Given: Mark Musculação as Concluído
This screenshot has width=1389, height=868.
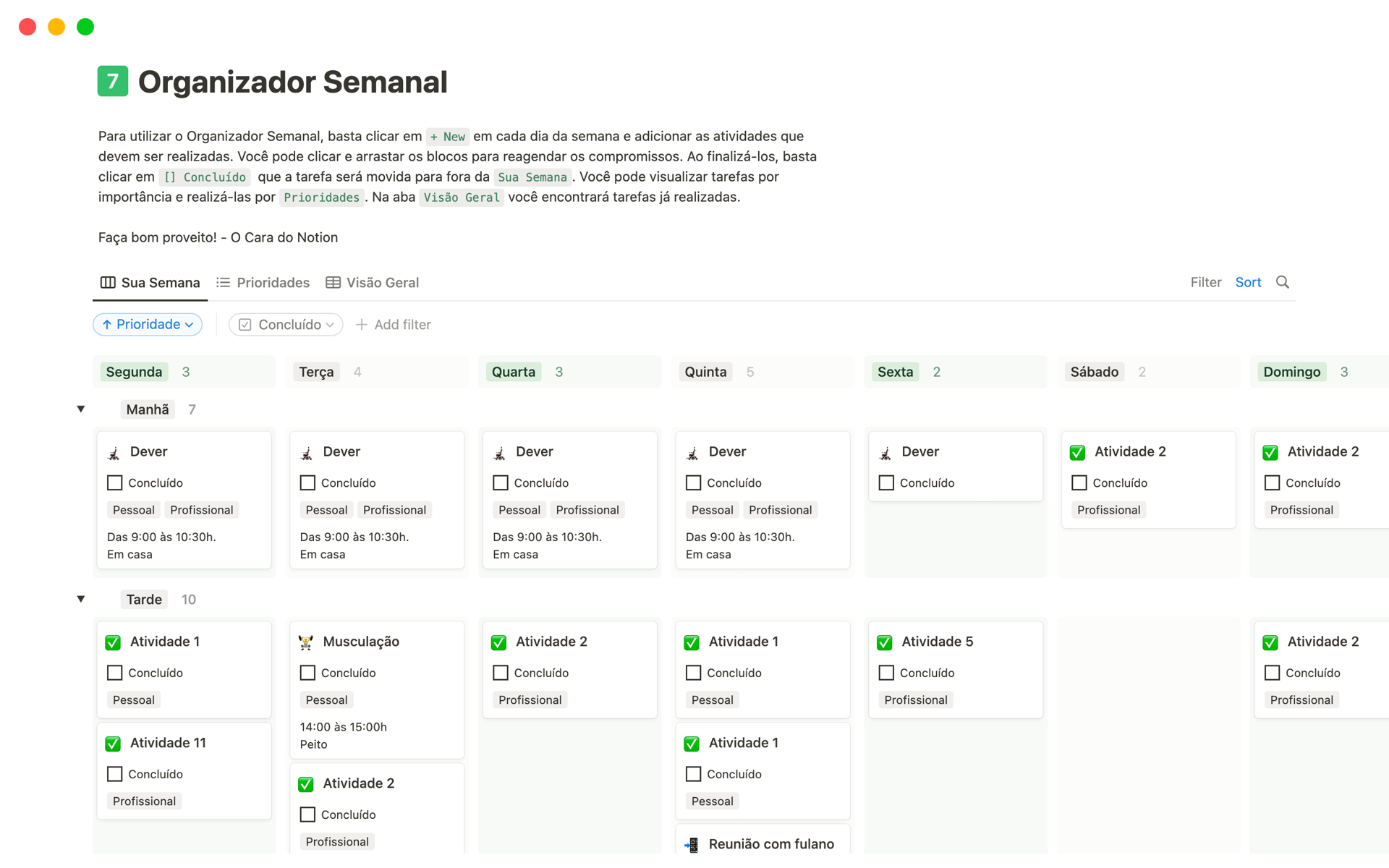Looking at the screenshot, I should pyautogui.click(x=307, y=673).
